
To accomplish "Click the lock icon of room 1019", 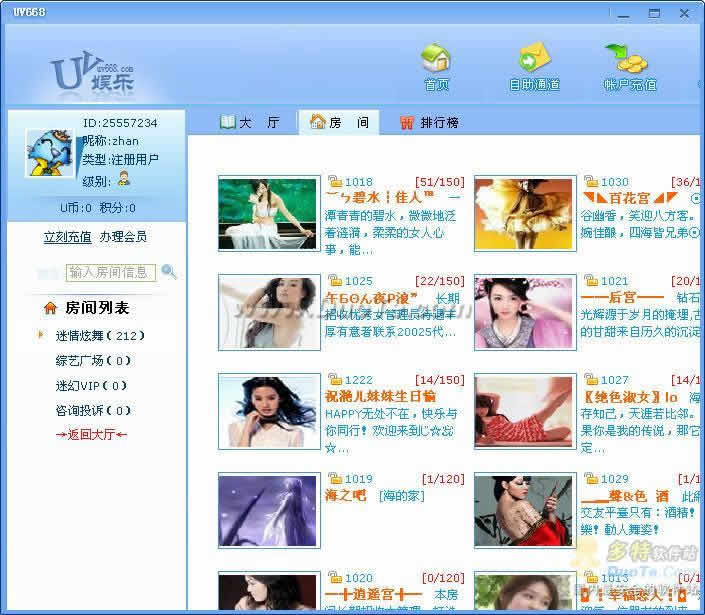I will click(335, 478).
